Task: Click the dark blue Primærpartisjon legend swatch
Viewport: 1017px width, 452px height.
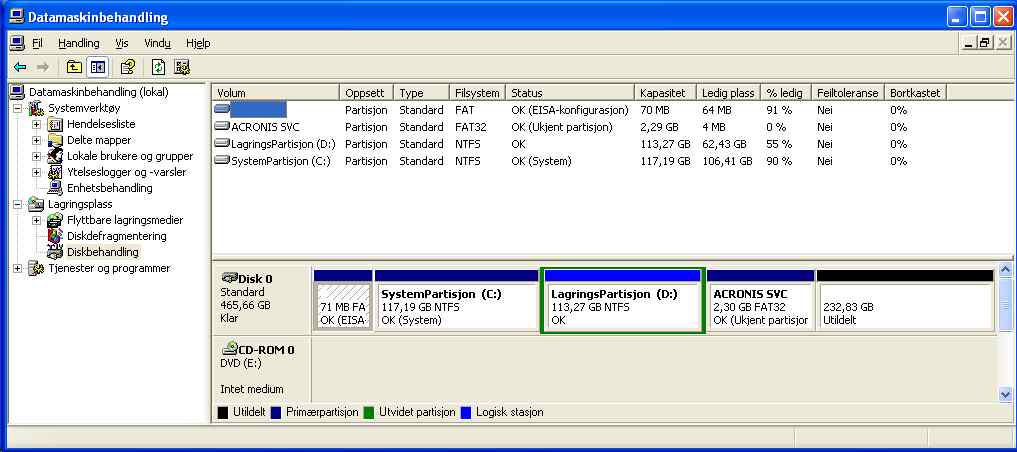Action: [276, 412]
